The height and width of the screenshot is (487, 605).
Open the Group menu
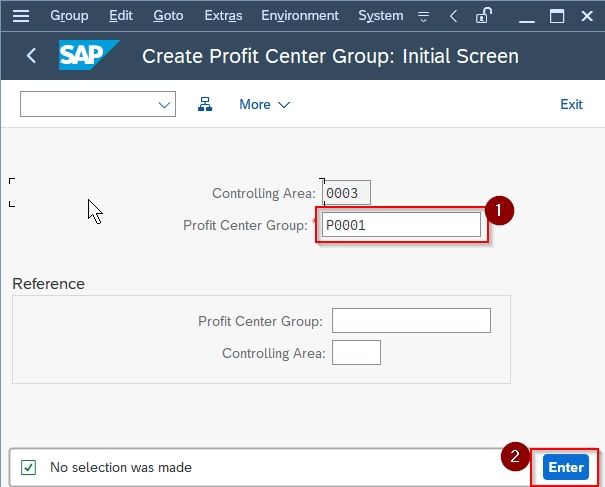pyautogui.click(x=69, y=16)
